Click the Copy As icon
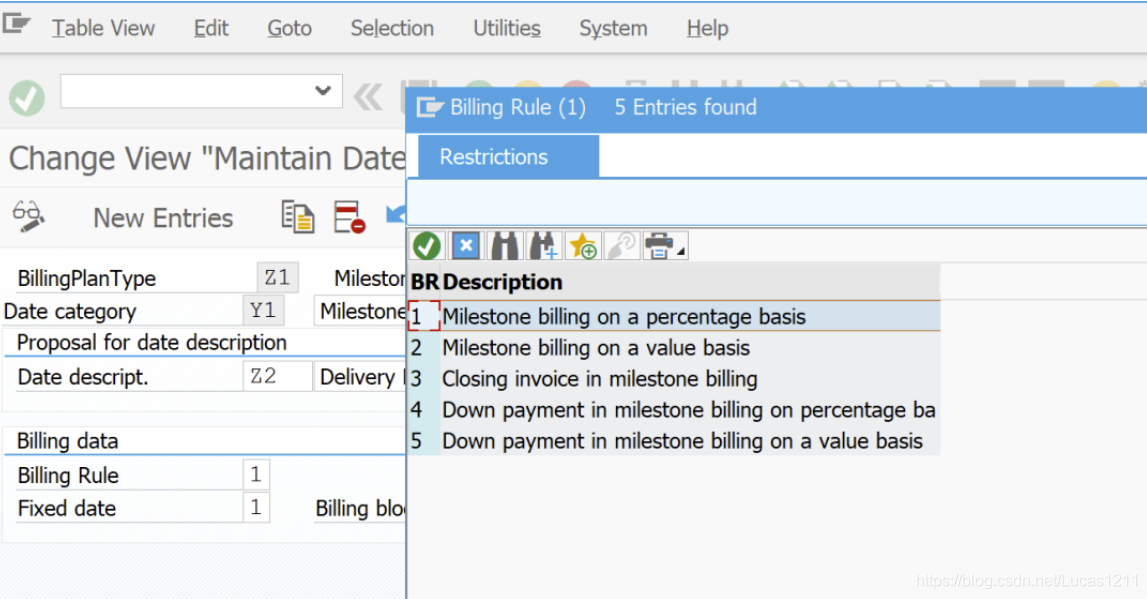 tap(298, 217)
